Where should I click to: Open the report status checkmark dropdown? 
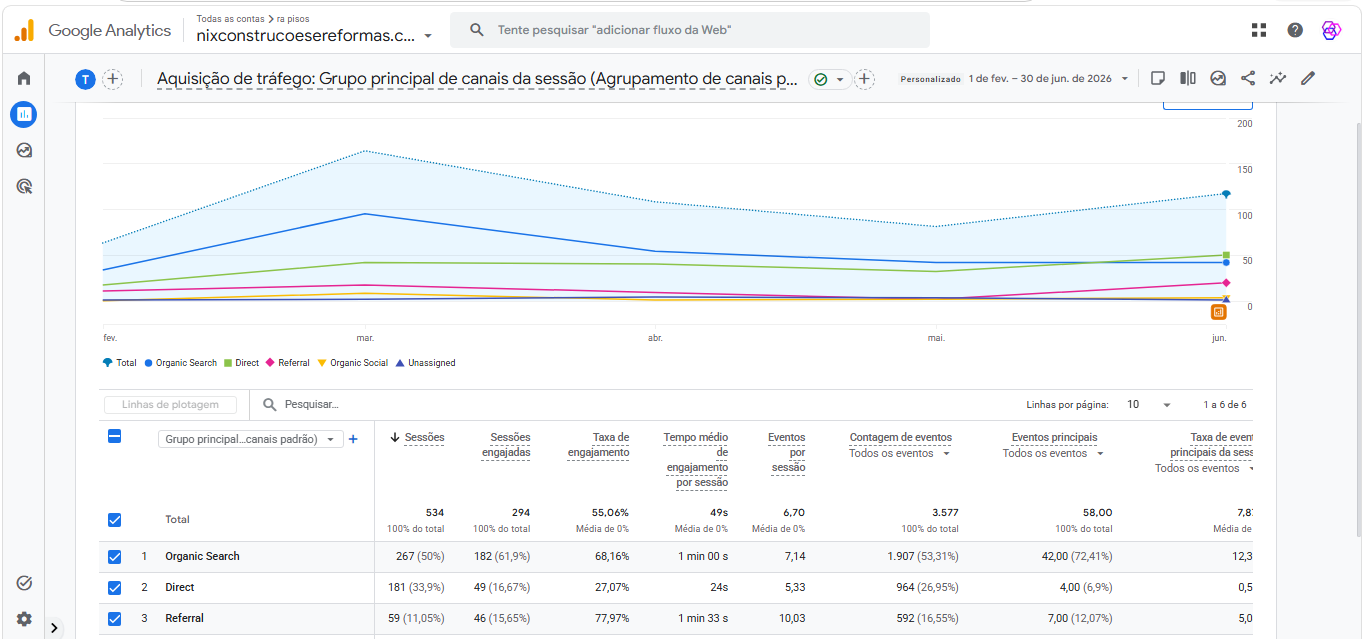(830, 79)
